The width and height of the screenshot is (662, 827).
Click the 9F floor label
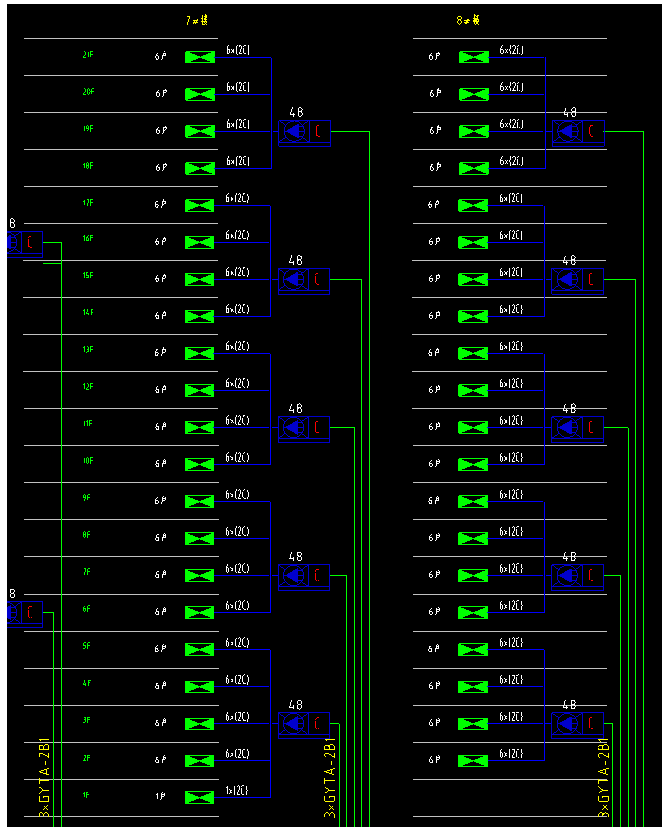(x=88, y=498)
